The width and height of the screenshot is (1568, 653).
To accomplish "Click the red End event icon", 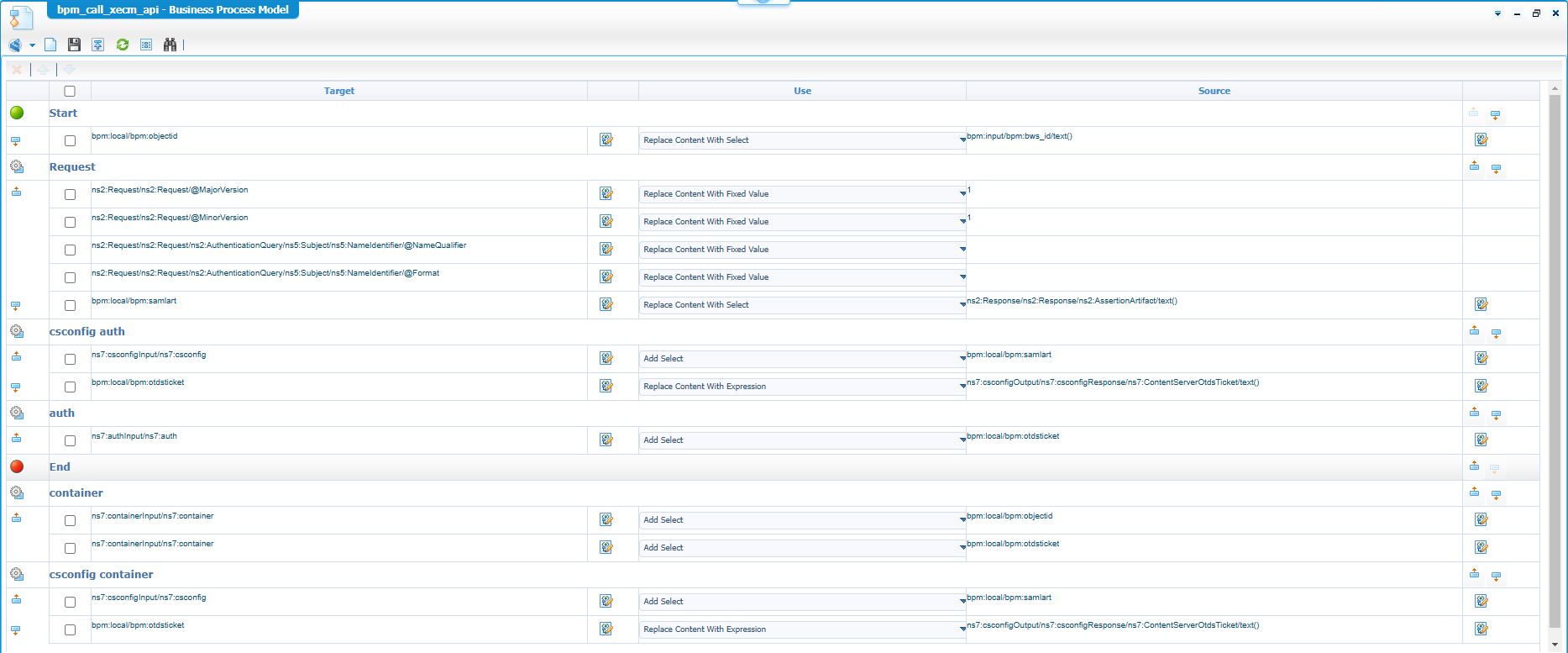I will coord(17,466).
